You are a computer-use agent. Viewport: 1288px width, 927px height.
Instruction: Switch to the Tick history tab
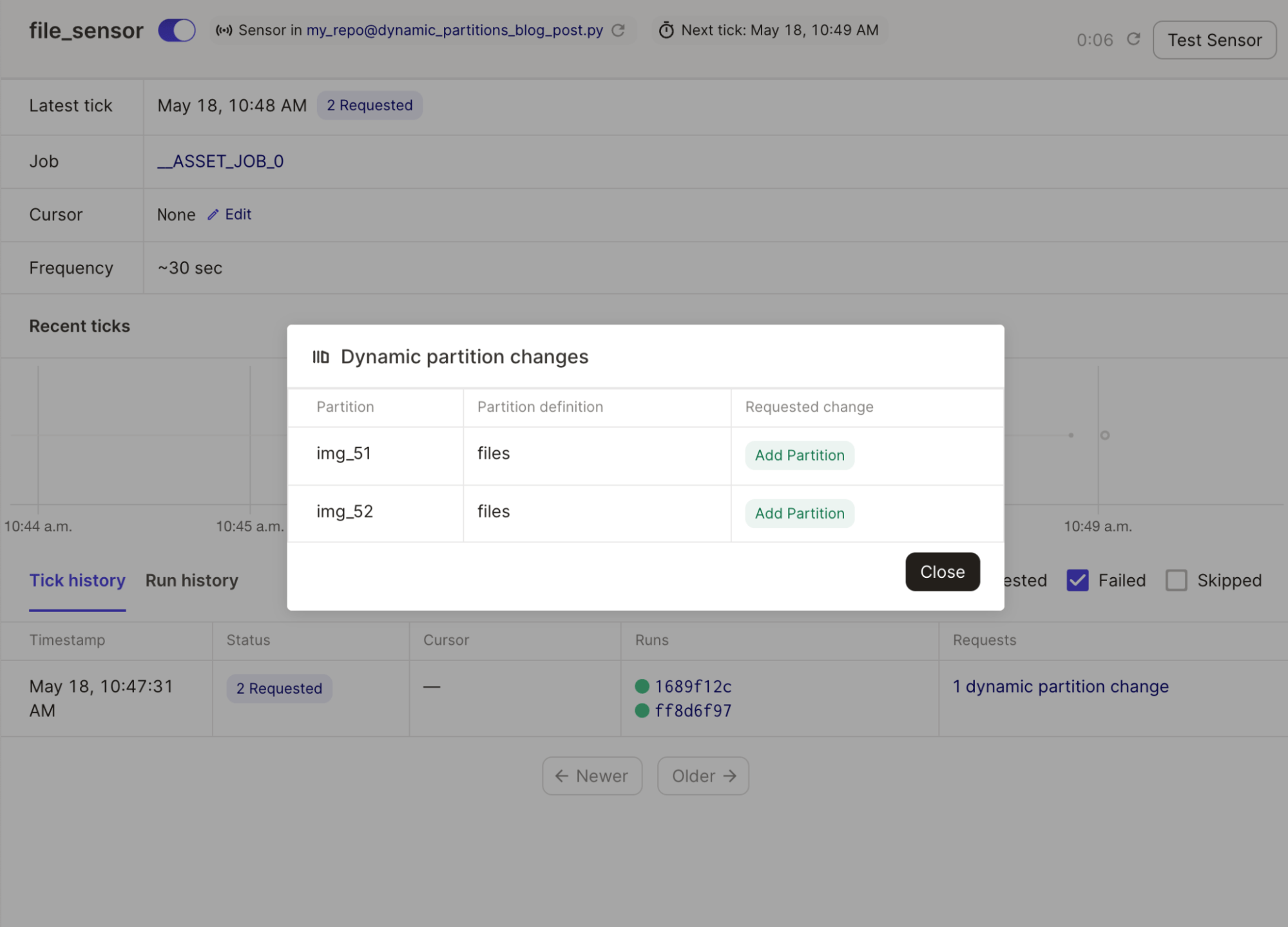(x=77, y=580)
